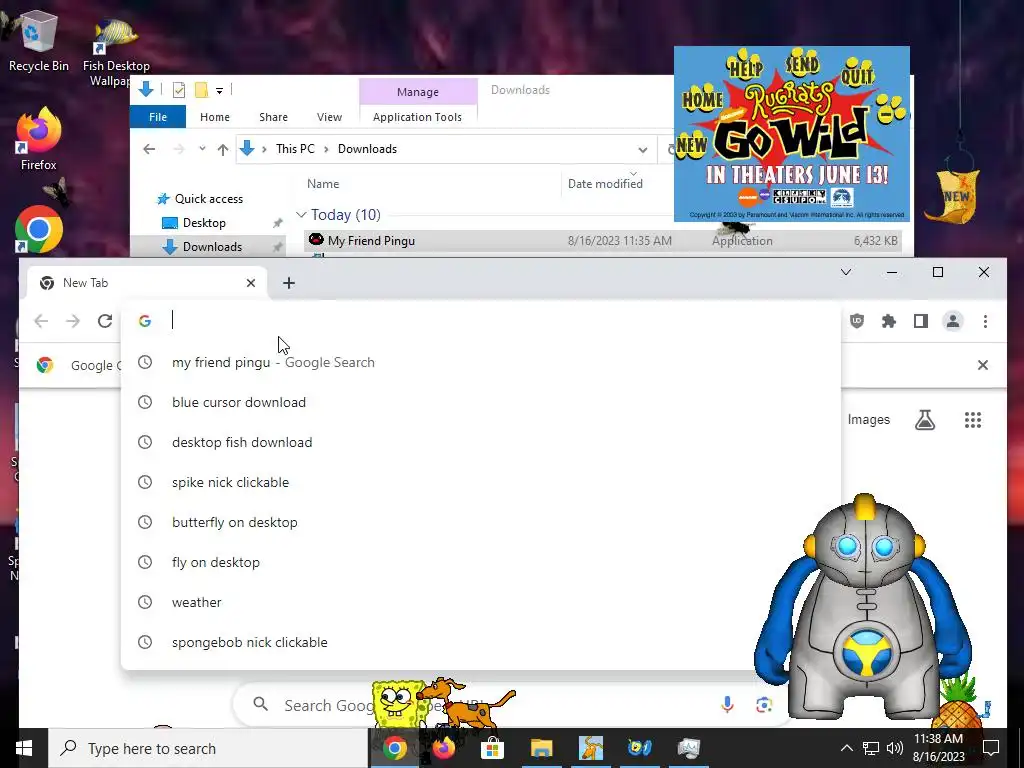The image size is (1024, 768).
Task: Switch to Share ribbon tab in Explorer
Action: coord(273,117)
